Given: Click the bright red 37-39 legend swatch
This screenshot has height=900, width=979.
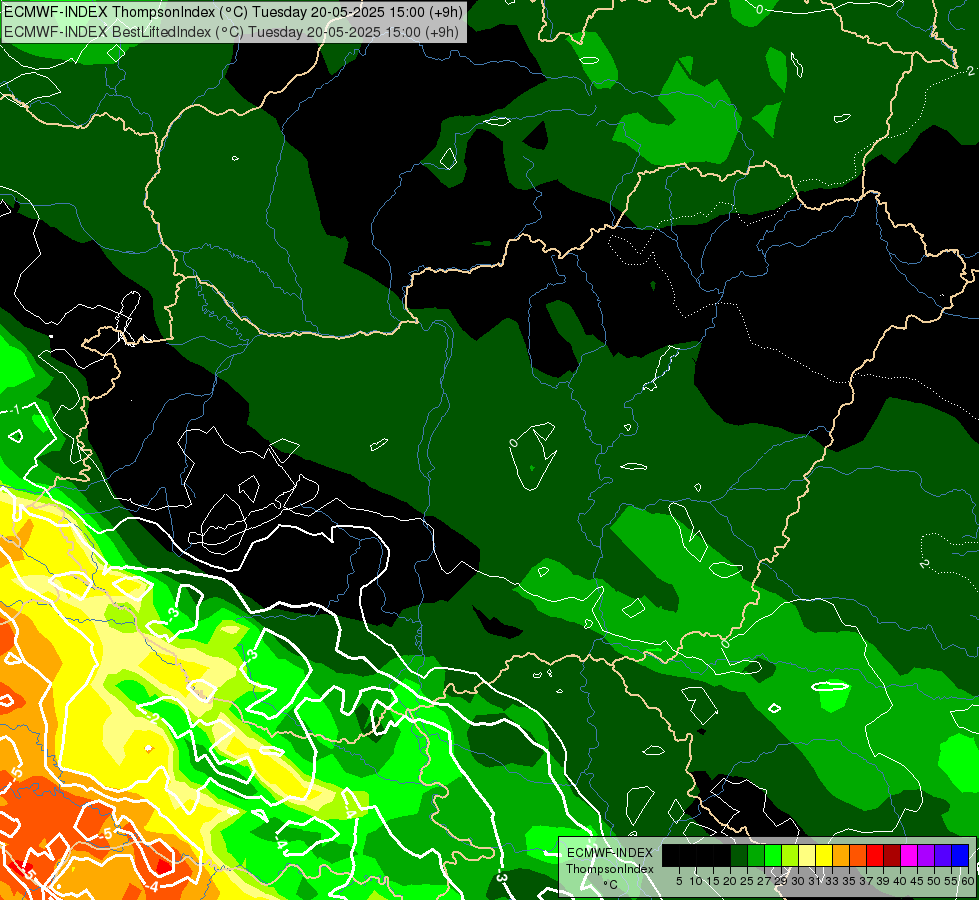Looking at the screenshot, I should (875, 855).
